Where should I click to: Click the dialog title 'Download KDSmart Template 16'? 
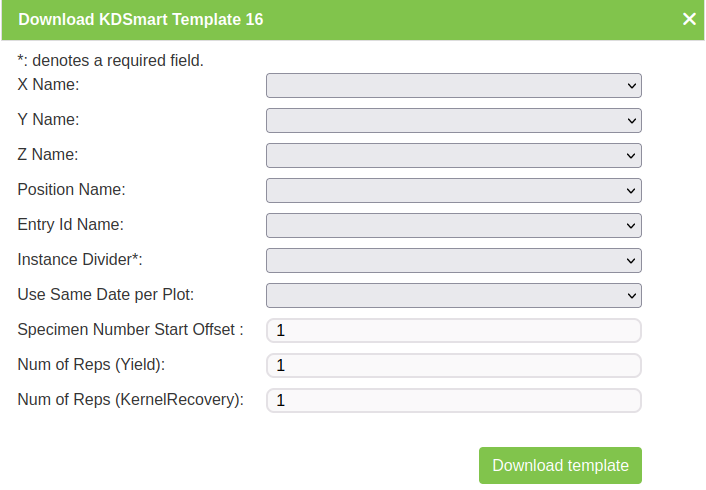(x=141, y=19)
